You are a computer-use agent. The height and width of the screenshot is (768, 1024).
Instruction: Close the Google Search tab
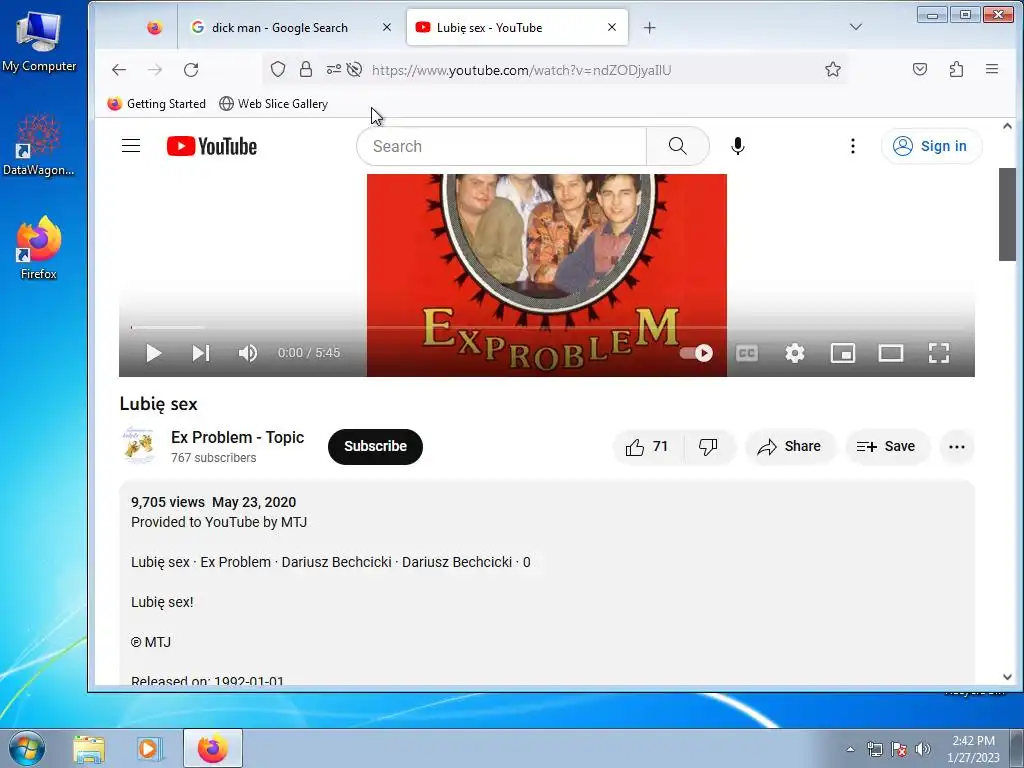(x=387, y=27)
